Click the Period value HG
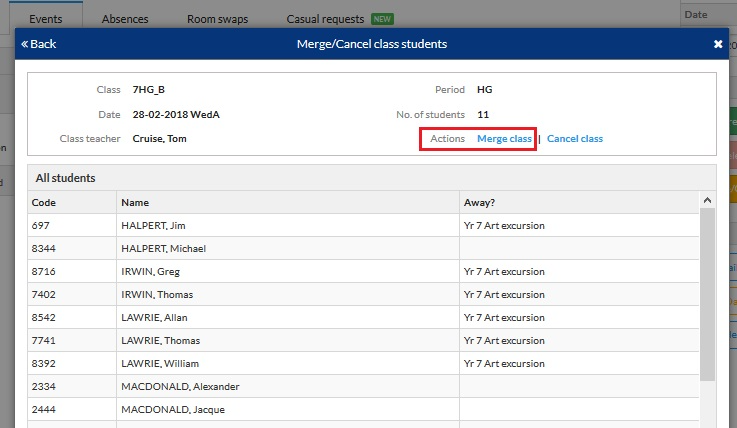Viewport: 737px width, 428px height. [485, 90]
